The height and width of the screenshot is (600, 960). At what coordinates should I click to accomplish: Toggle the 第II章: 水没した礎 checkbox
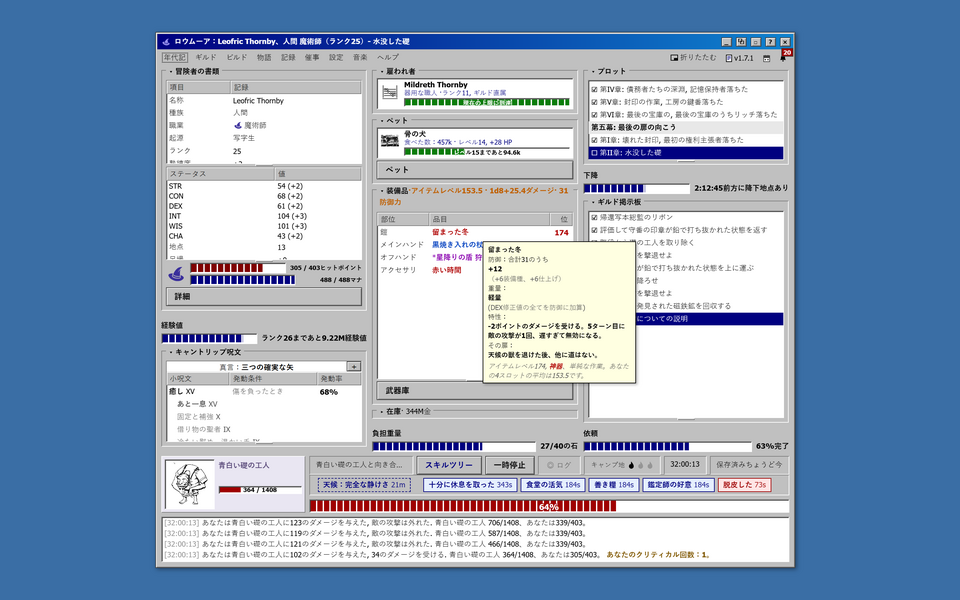(x=594, y=152)
